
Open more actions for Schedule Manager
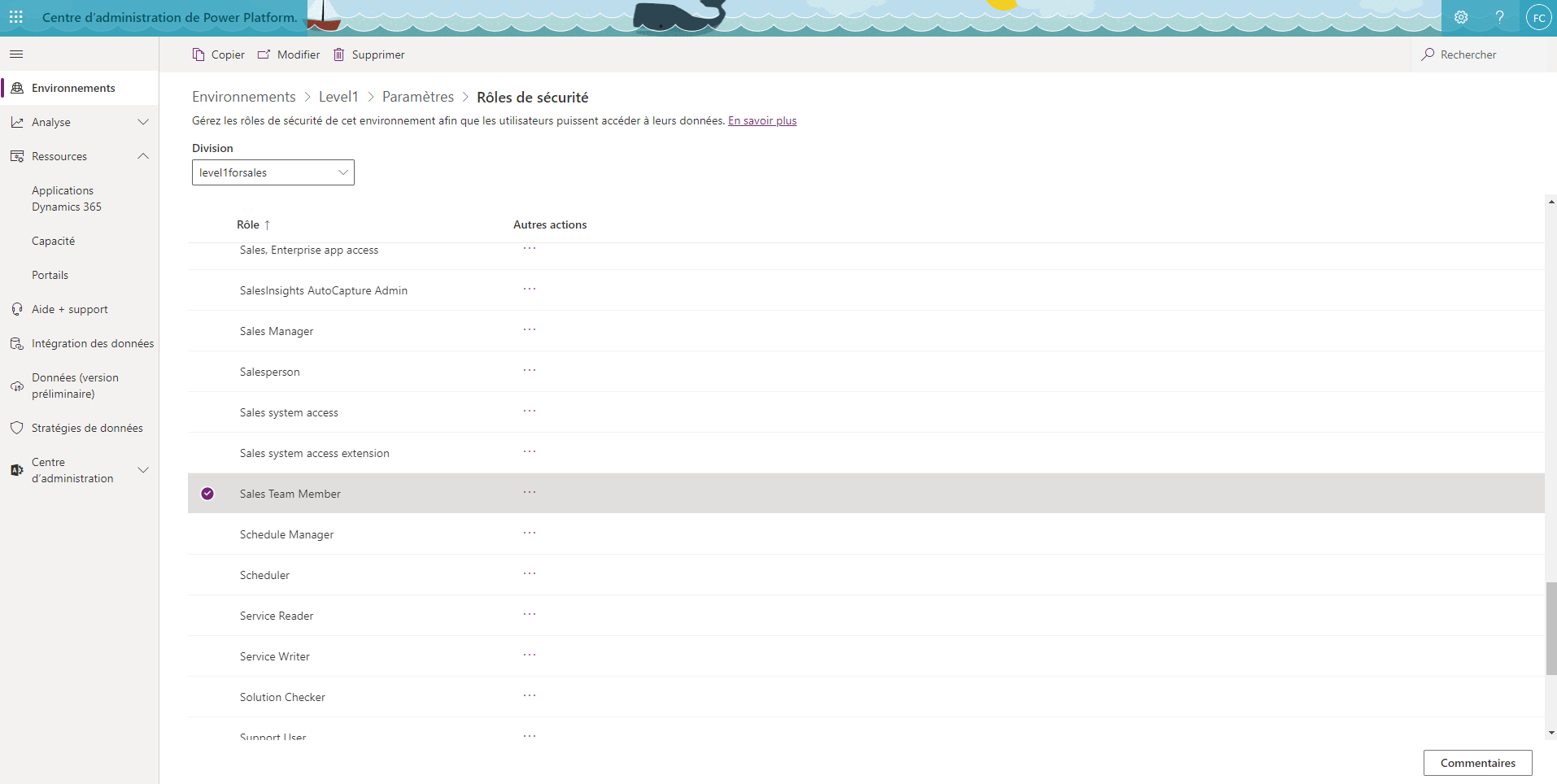(x=530, y=533)
